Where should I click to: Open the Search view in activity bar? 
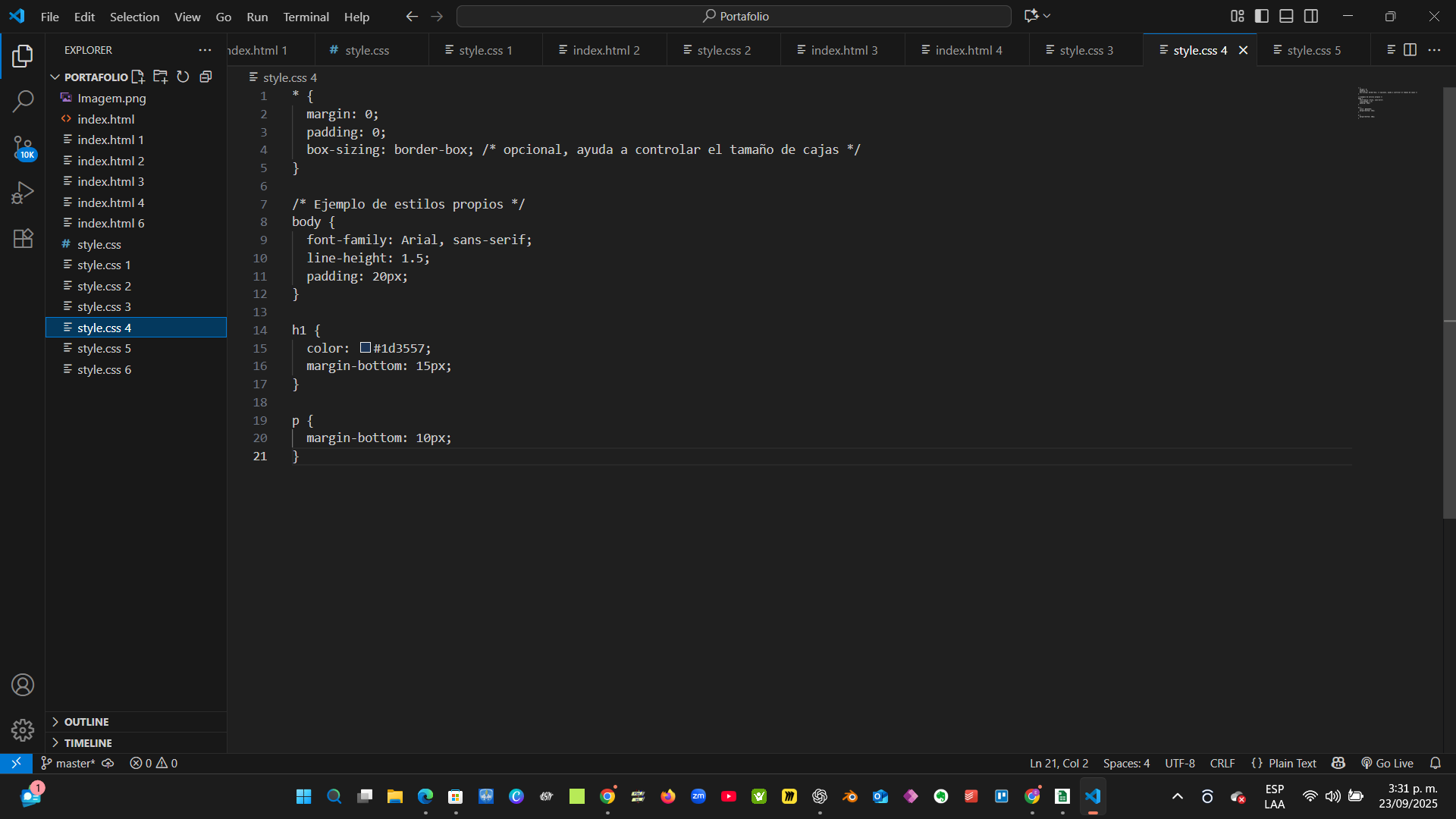pos(23,101)
